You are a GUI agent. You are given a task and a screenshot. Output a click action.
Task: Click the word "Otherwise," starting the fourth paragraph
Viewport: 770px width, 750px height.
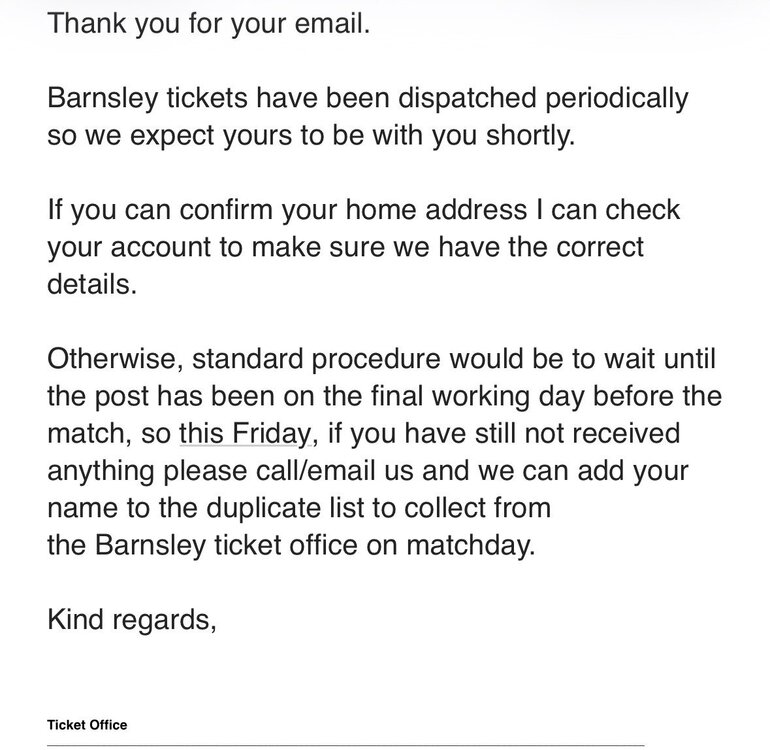pos(115,359)
